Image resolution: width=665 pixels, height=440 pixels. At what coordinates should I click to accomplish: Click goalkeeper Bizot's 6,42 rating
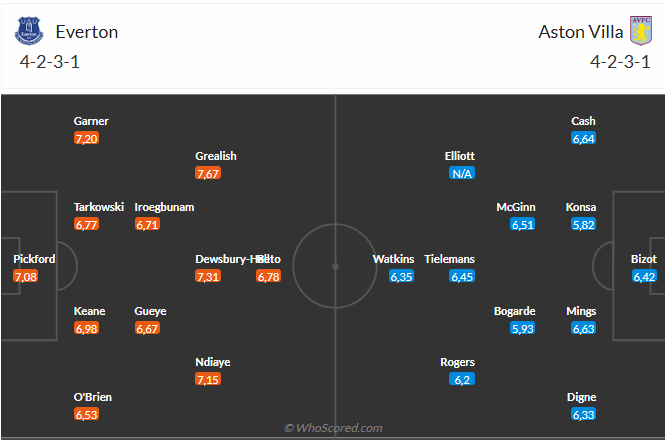[x=644, y=276]
